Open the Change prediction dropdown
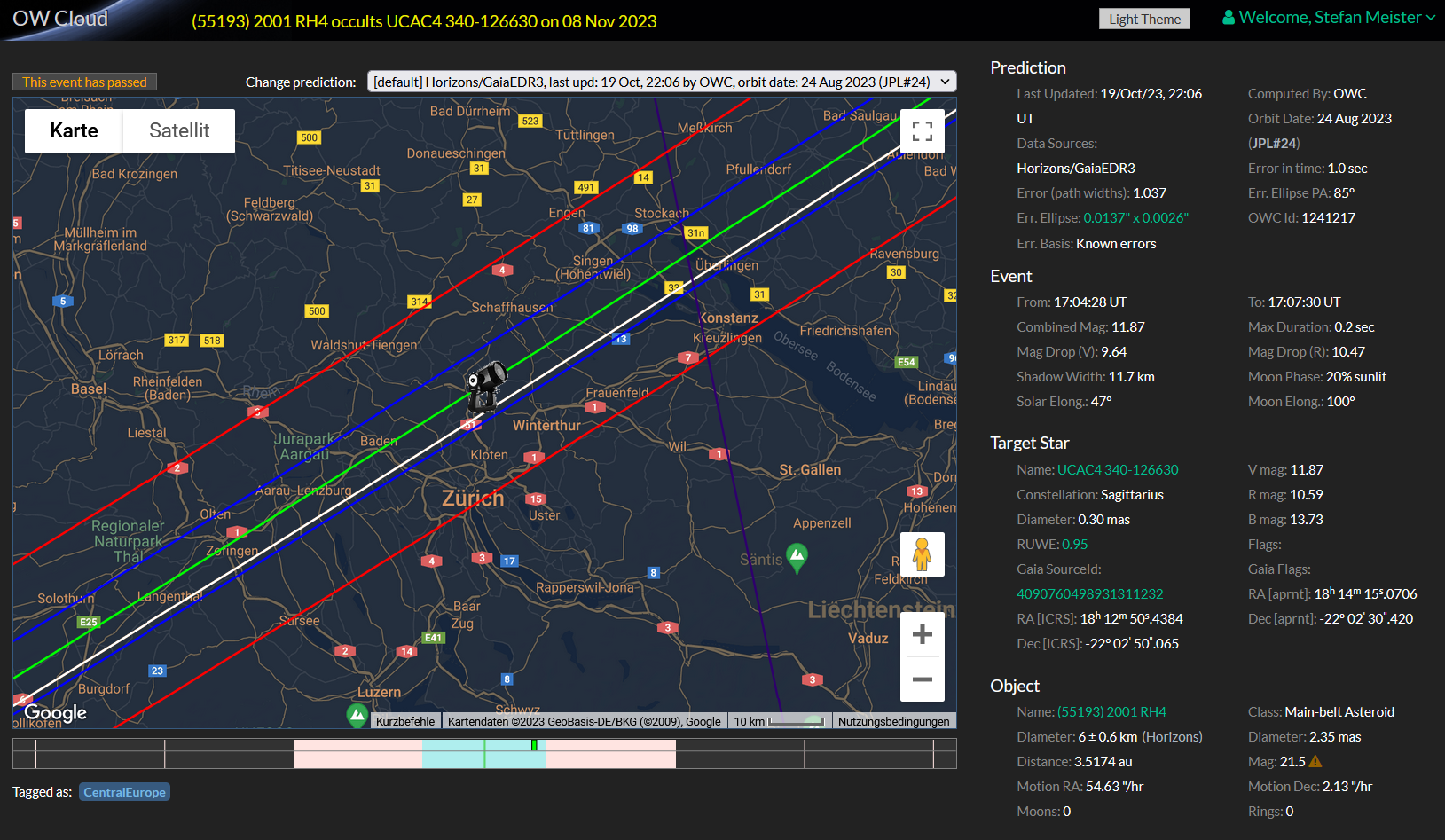1445x840 pixels. coord(662,82)
